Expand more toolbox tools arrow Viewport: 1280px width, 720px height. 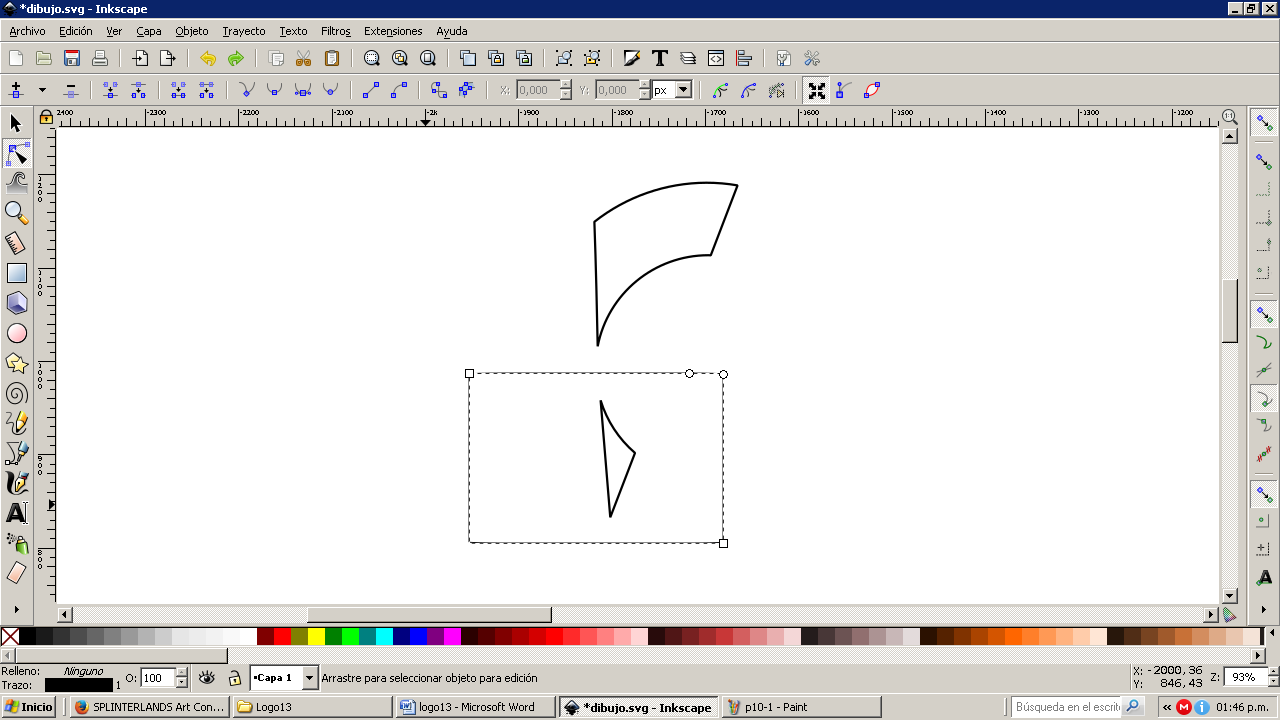tap(16, 608)
